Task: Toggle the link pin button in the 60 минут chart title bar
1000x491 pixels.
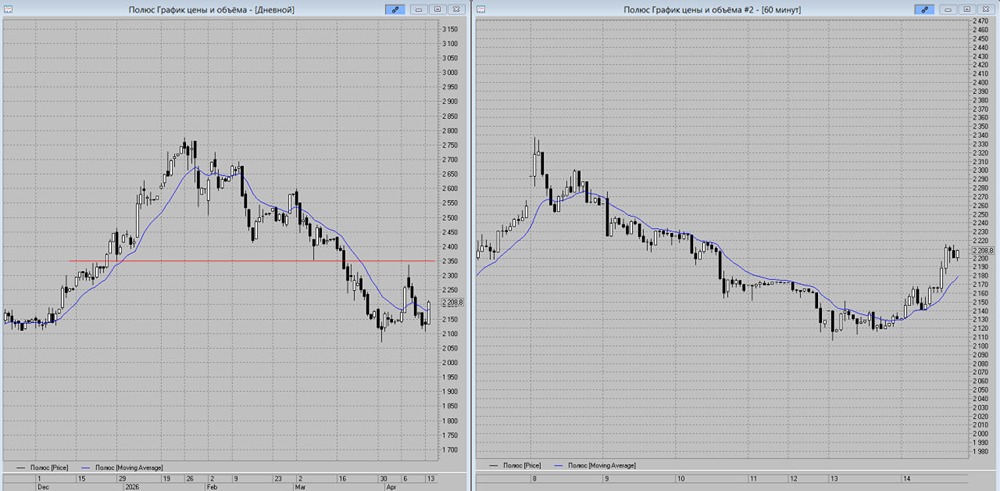Action: 923,10
